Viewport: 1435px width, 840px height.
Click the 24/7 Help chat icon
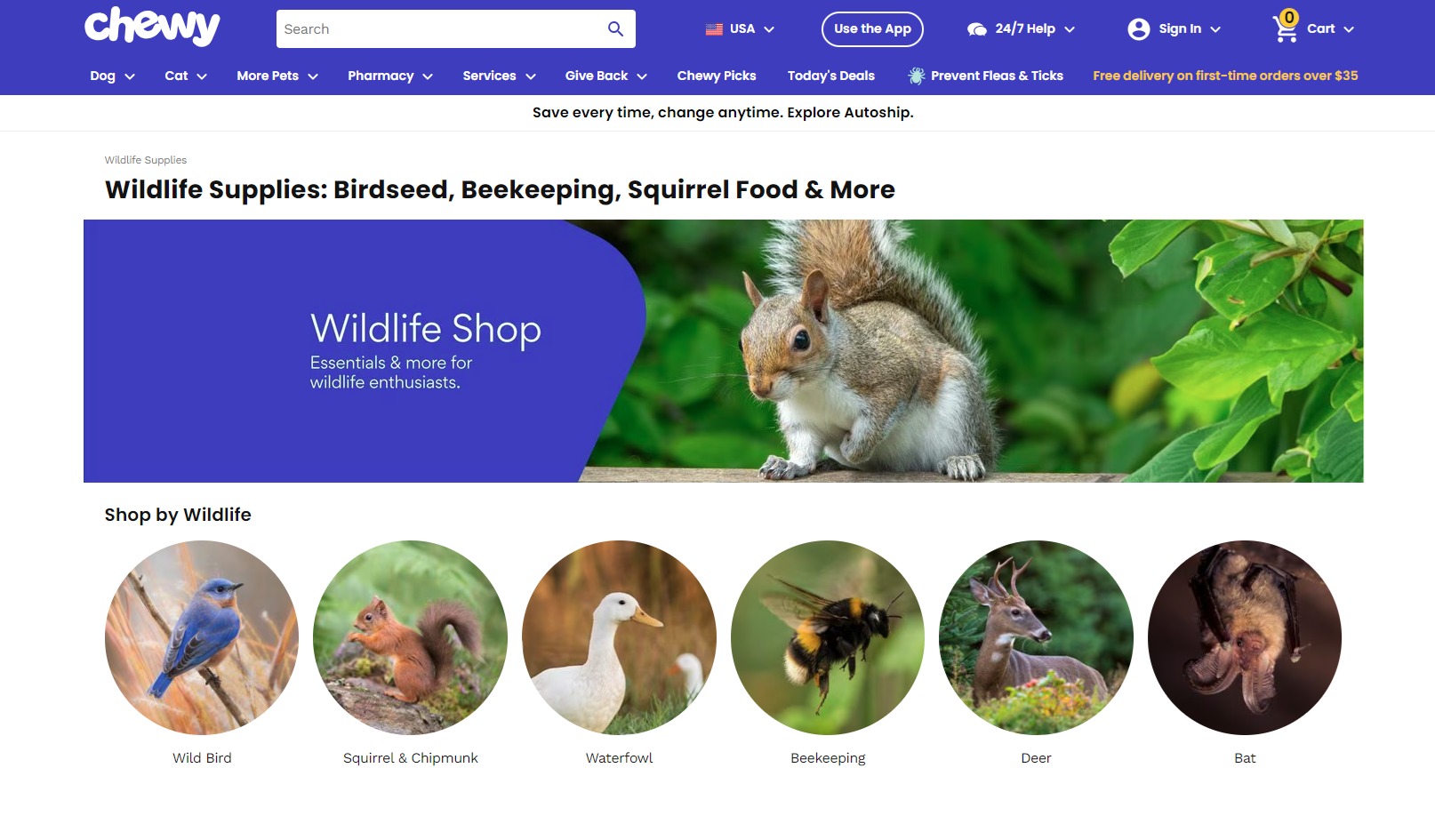[x=977, y=29]
